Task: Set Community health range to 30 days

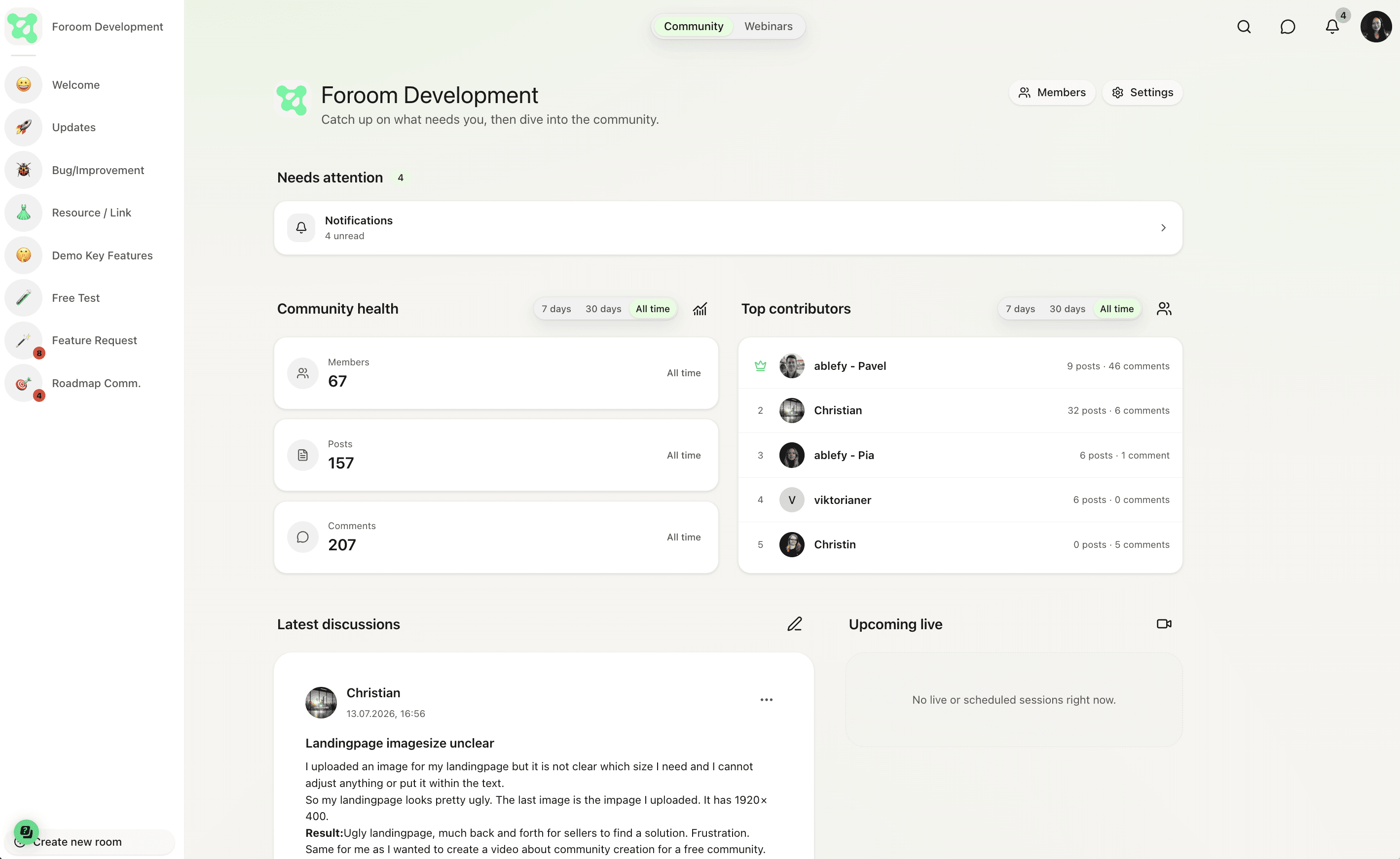Action: 603,309
